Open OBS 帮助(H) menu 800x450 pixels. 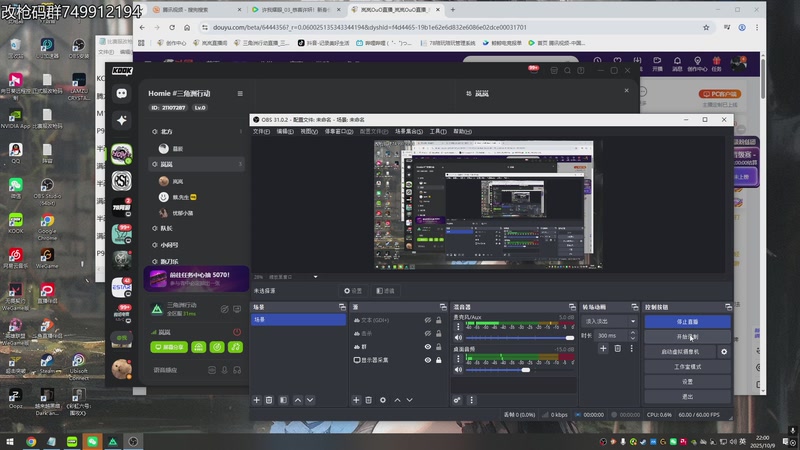462,132
